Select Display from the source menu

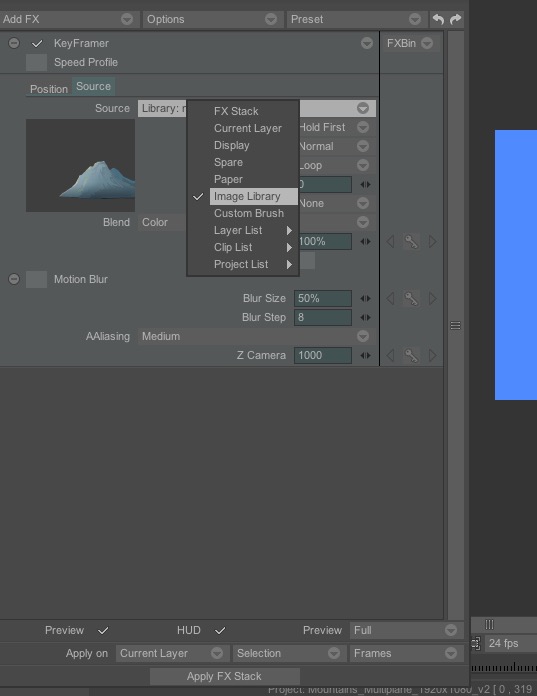232,145
